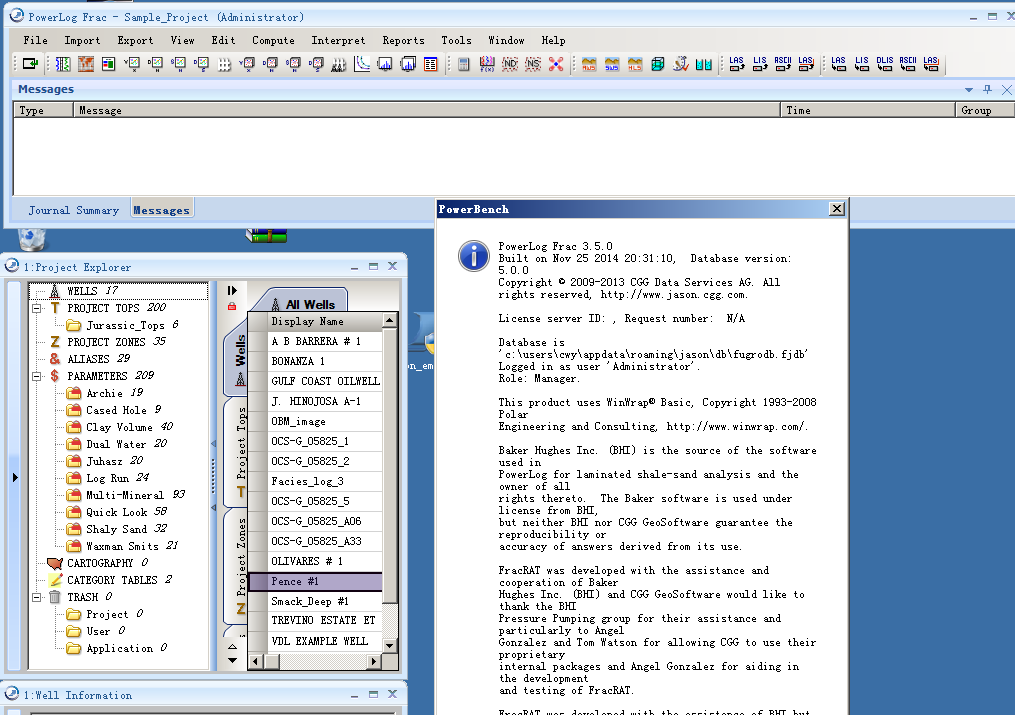The image size is (1015, 715).
Task: Click the F(x) user programs icon
Action: pyautogui.click(x=487, y=63)
